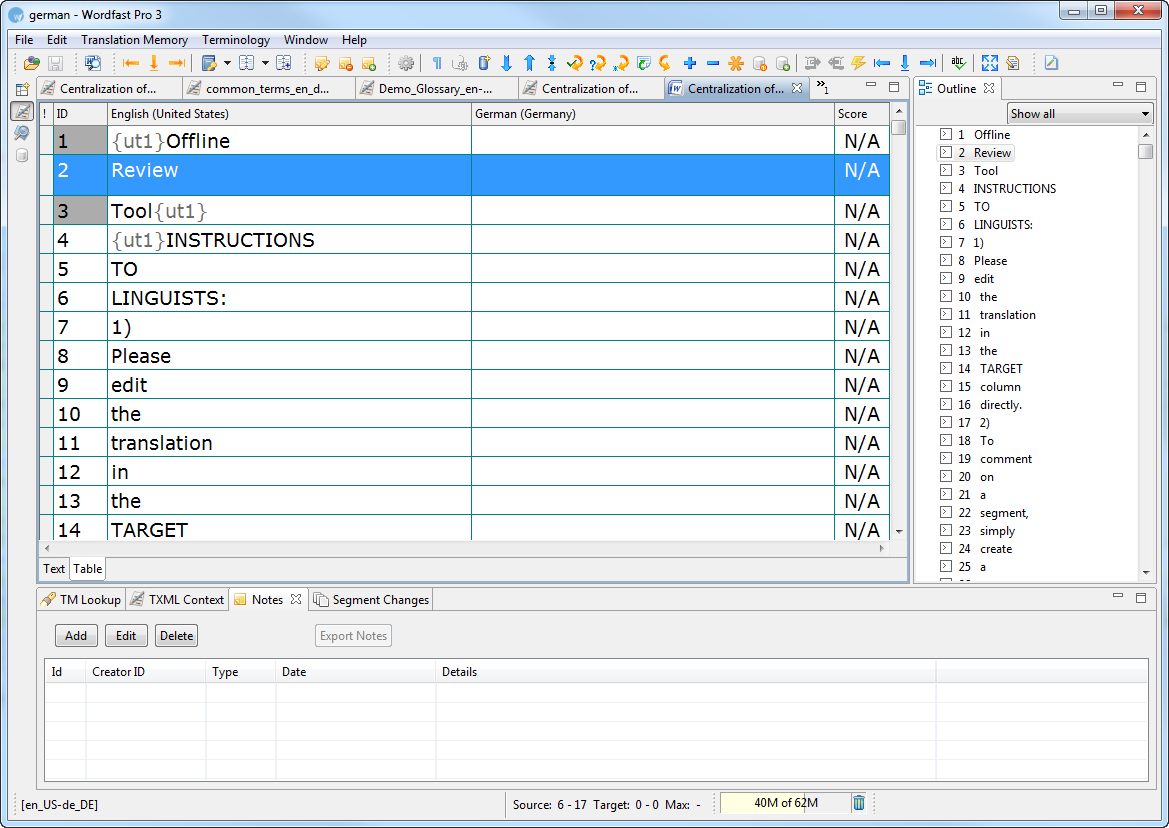Open the File menu
This screenshot has width=1169, height=828.
point(24,39)
